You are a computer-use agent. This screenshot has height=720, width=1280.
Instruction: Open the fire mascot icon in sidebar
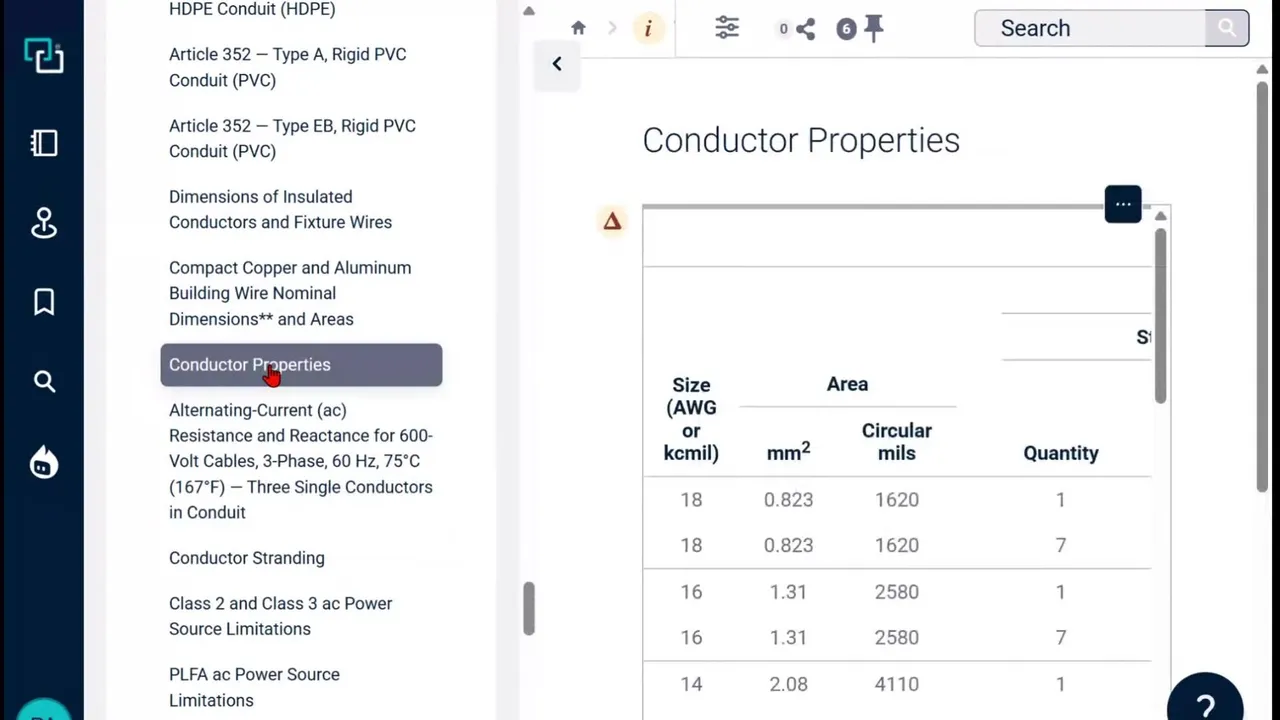44,462
